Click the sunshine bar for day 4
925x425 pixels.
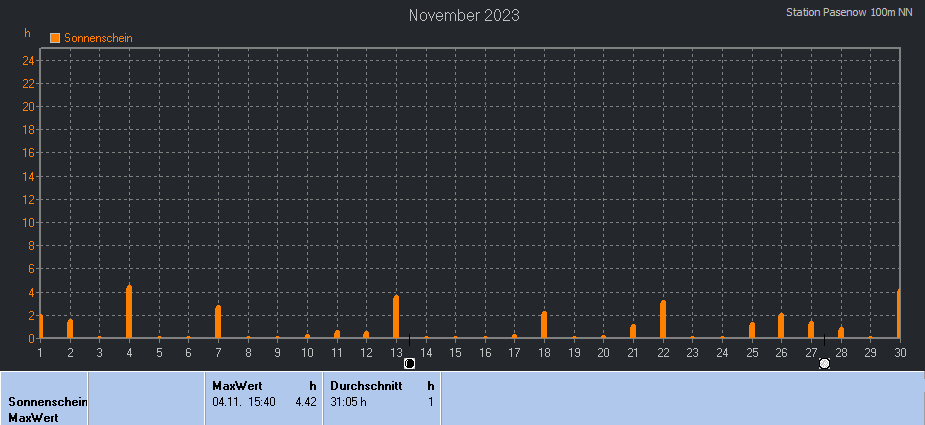tap(129, 312)
